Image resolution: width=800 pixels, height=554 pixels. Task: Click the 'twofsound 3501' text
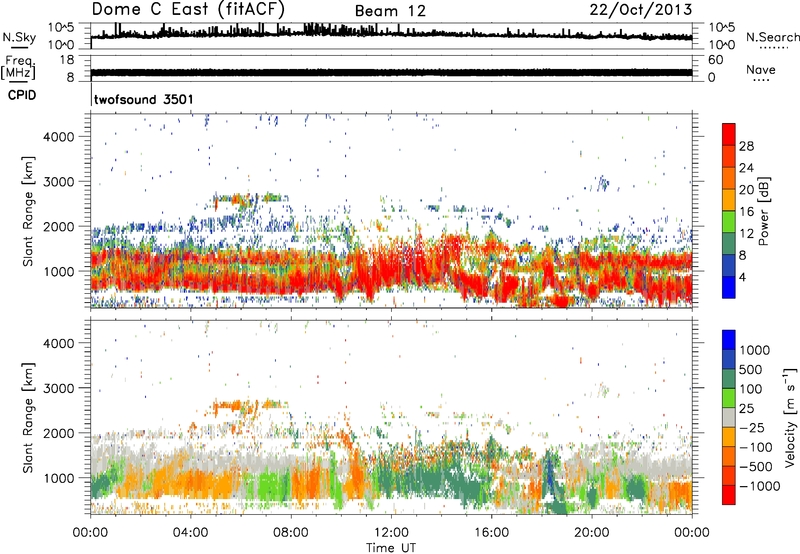pyautogui.click(x=143, y=99)
